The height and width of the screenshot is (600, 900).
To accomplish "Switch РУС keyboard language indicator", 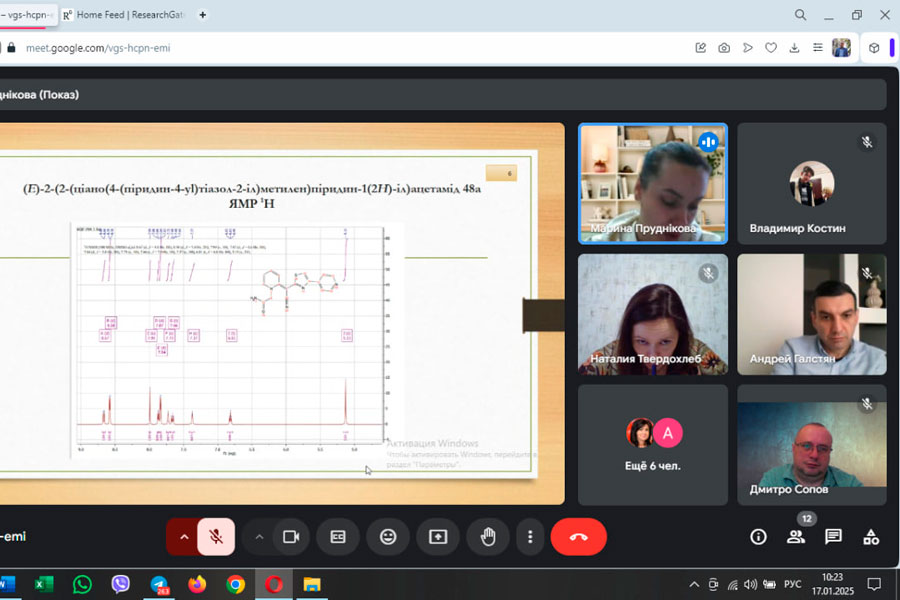I will (792, 584).
